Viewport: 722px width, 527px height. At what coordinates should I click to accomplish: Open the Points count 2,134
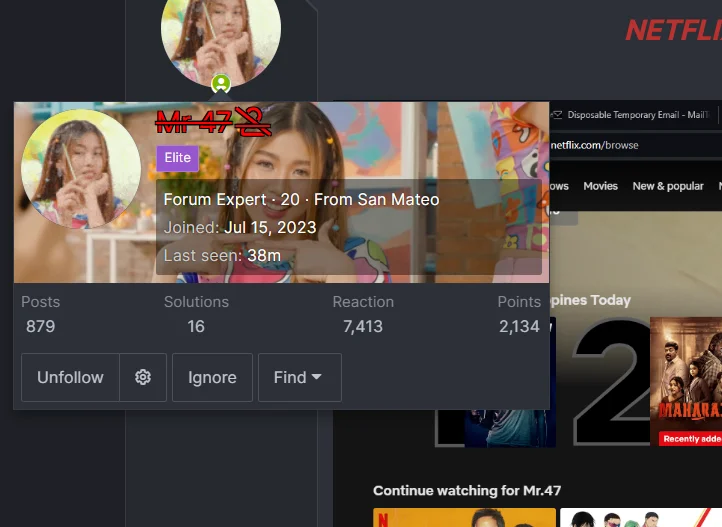click(519, 326)
